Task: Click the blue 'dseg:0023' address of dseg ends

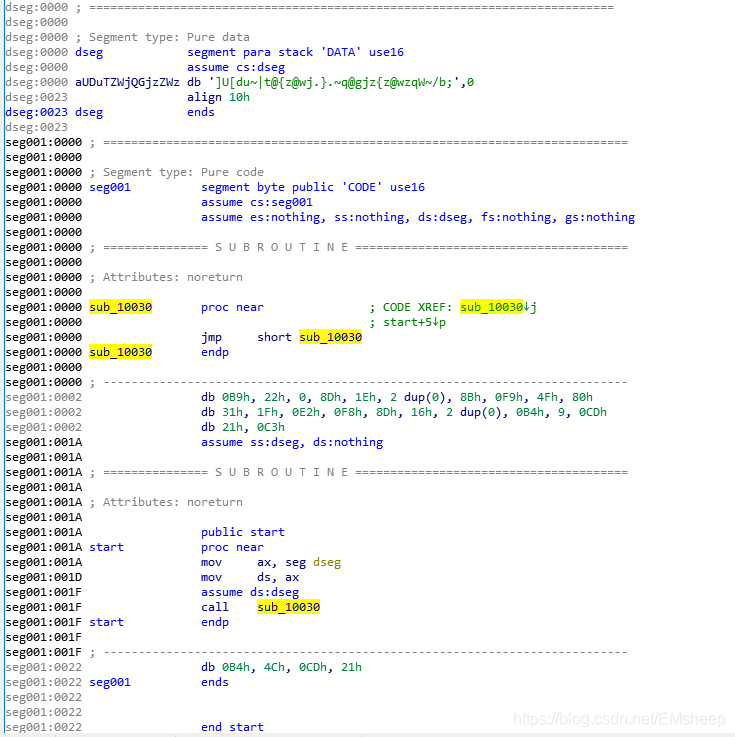Action: 37,112
